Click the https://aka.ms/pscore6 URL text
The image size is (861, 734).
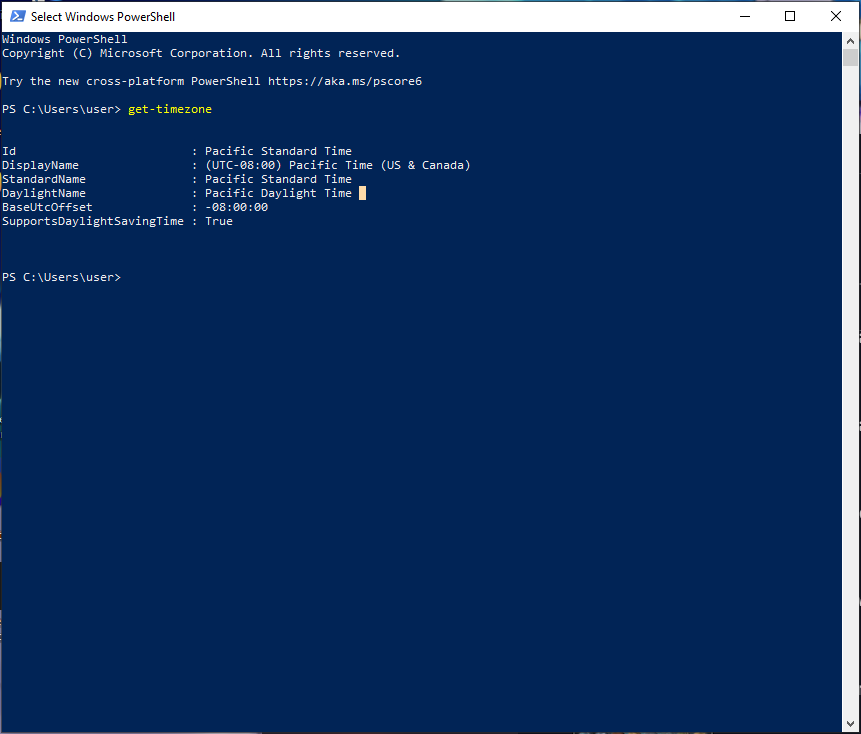(345, 81)
